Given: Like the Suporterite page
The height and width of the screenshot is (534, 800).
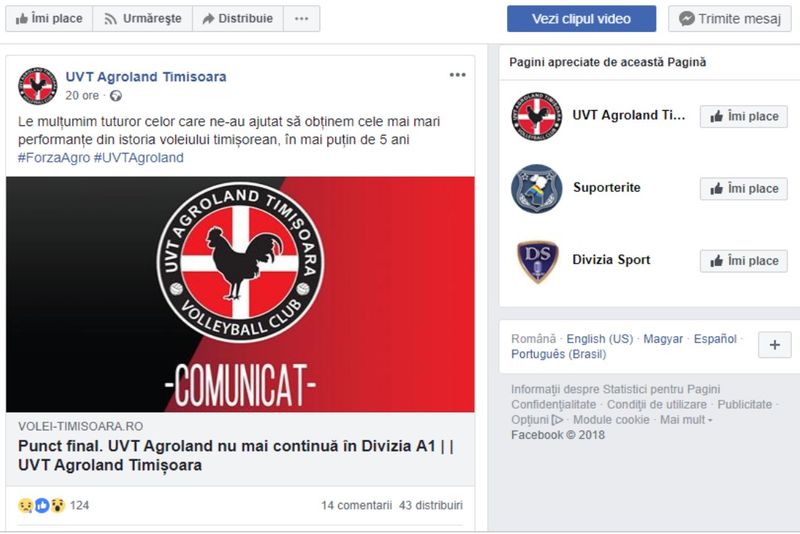Looking at the screenshot, I should [743, 189].
